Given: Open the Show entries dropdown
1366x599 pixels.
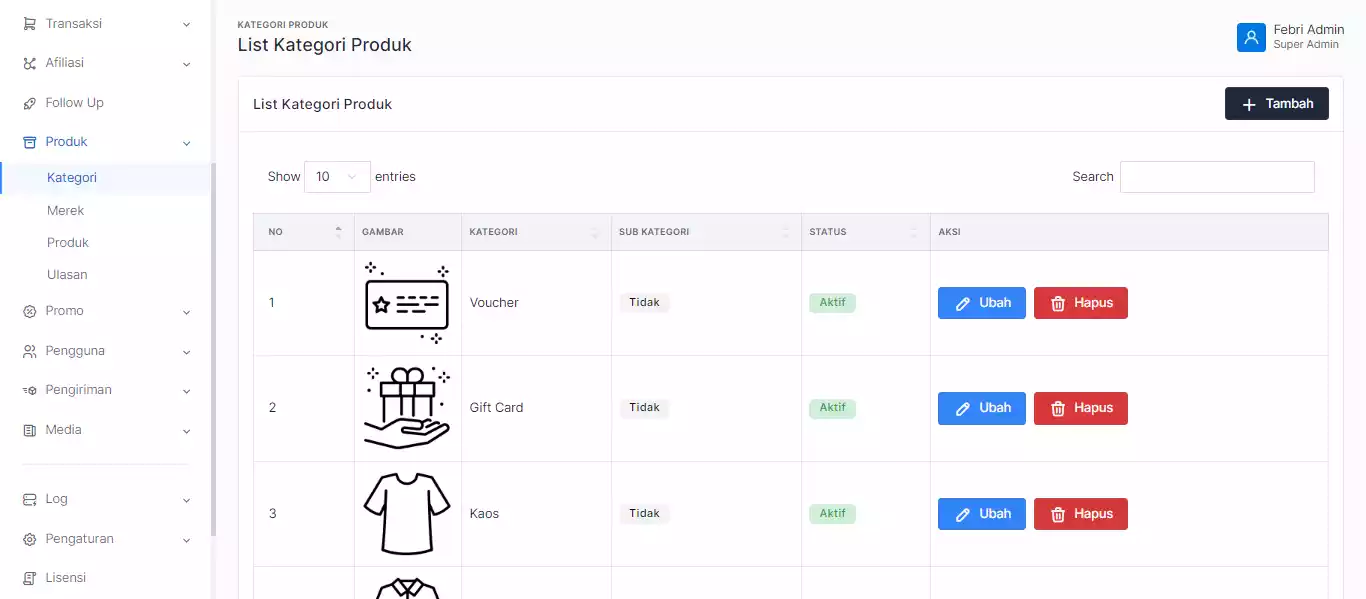Looking at the screenshot, I should [337, 177].
